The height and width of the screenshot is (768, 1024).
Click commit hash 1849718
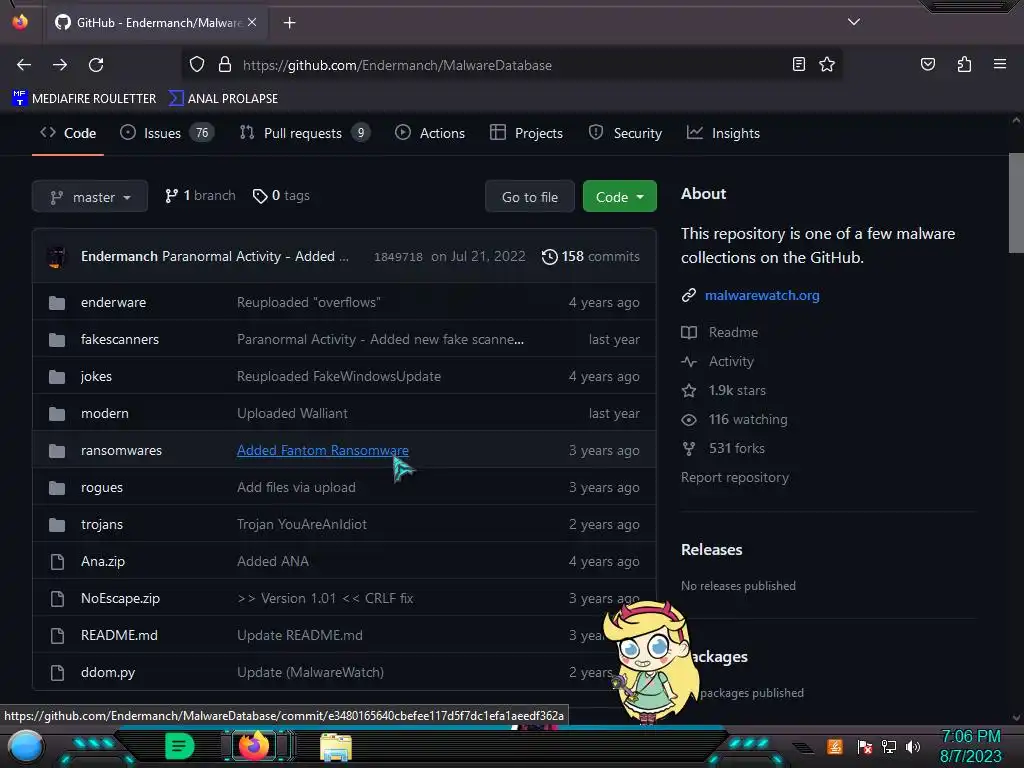click(398, 257)
